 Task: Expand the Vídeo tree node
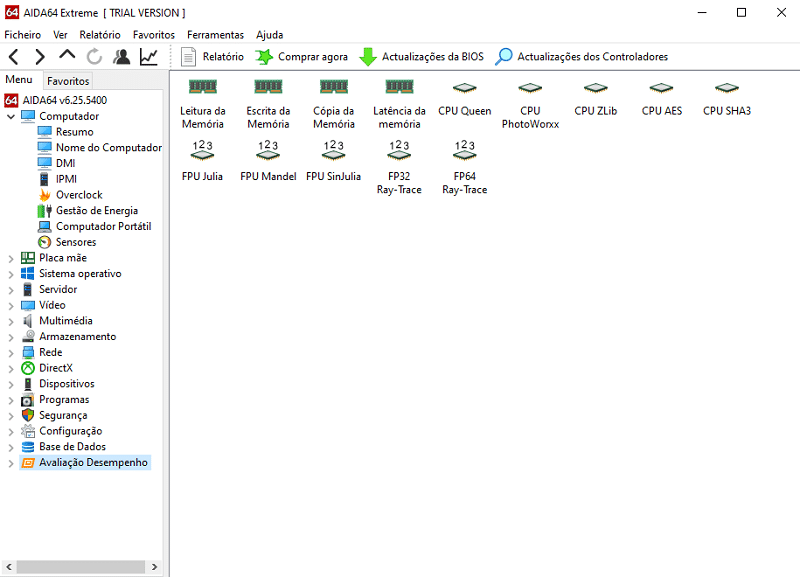(11, 306)
